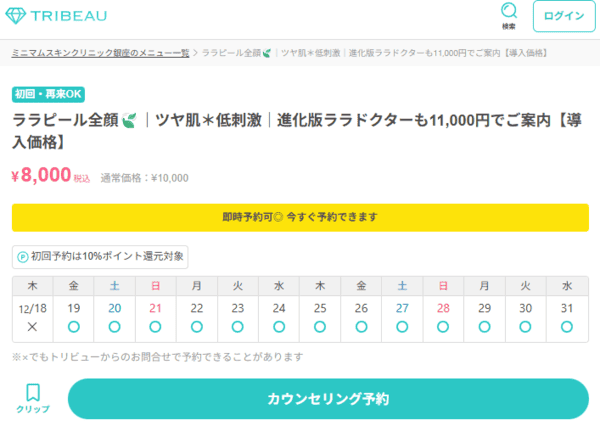Click the クリップ bookmark icon

point(33,398)
